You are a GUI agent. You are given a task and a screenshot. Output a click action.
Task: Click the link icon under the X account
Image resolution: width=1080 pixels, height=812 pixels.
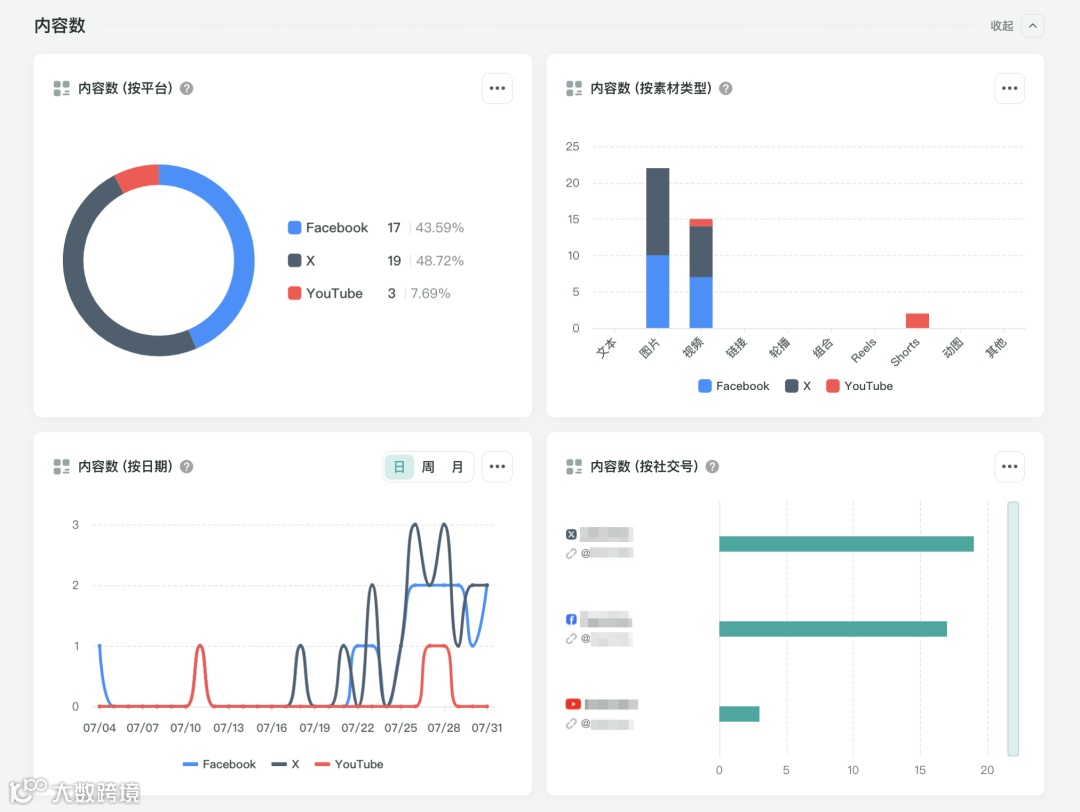pos(571,554)
